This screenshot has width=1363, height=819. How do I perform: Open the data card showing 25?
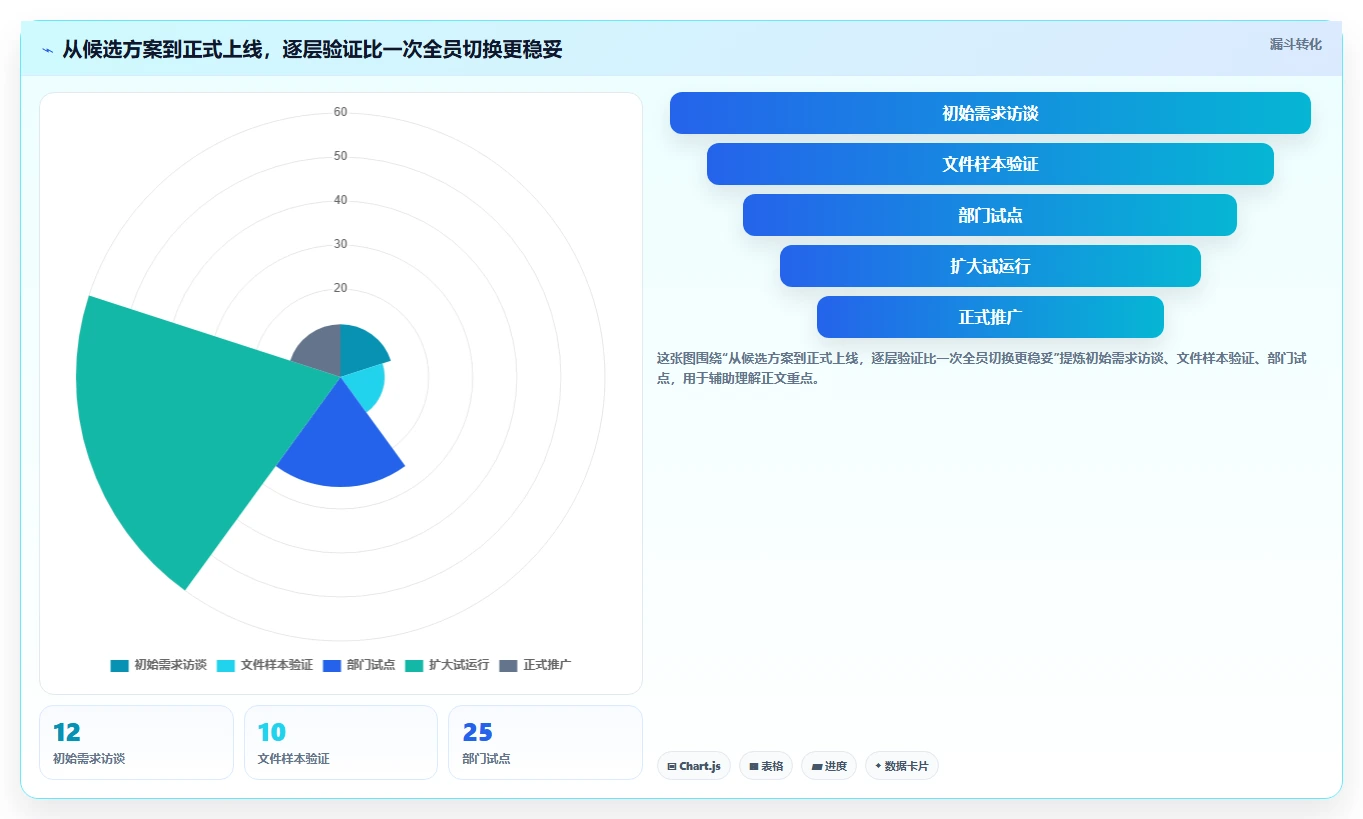545,742
